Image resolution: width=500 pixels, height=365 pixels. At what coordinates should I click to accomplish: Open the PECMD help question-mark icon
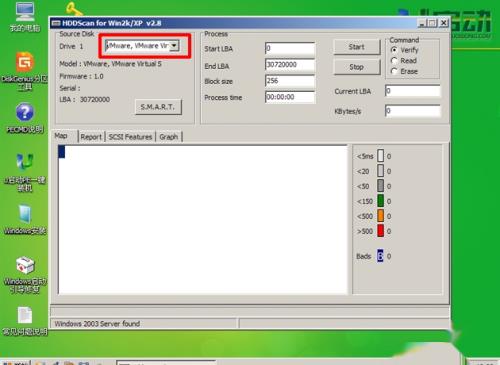[25, 112]
